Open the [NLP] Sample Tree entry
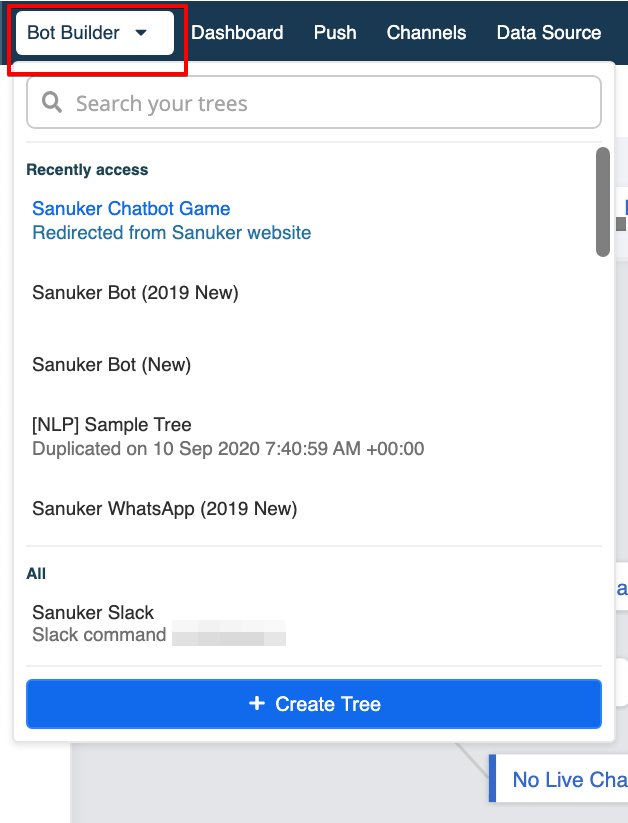The height and width of the screenshot is (823, 628). (x=112, y=424)
